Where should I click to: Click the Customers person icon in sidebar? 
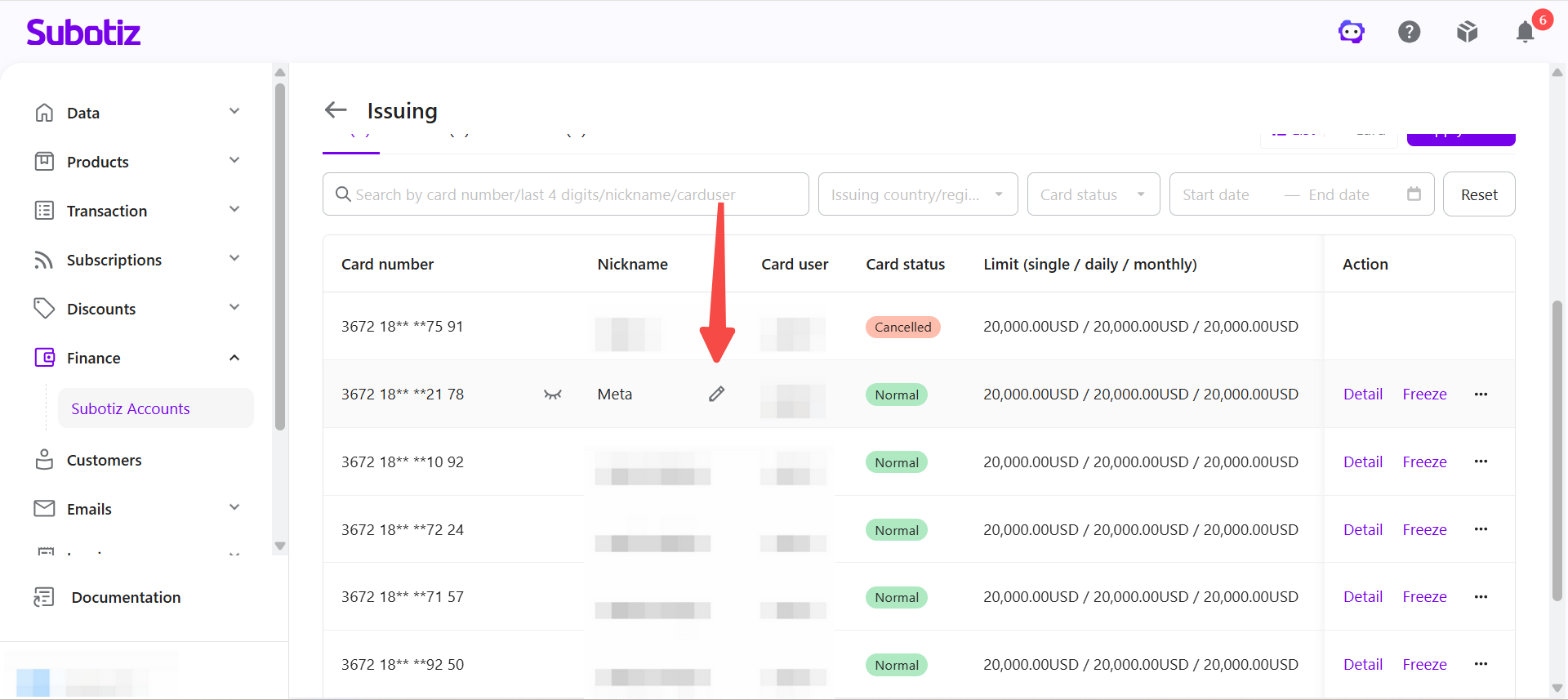tap(44, 460)
